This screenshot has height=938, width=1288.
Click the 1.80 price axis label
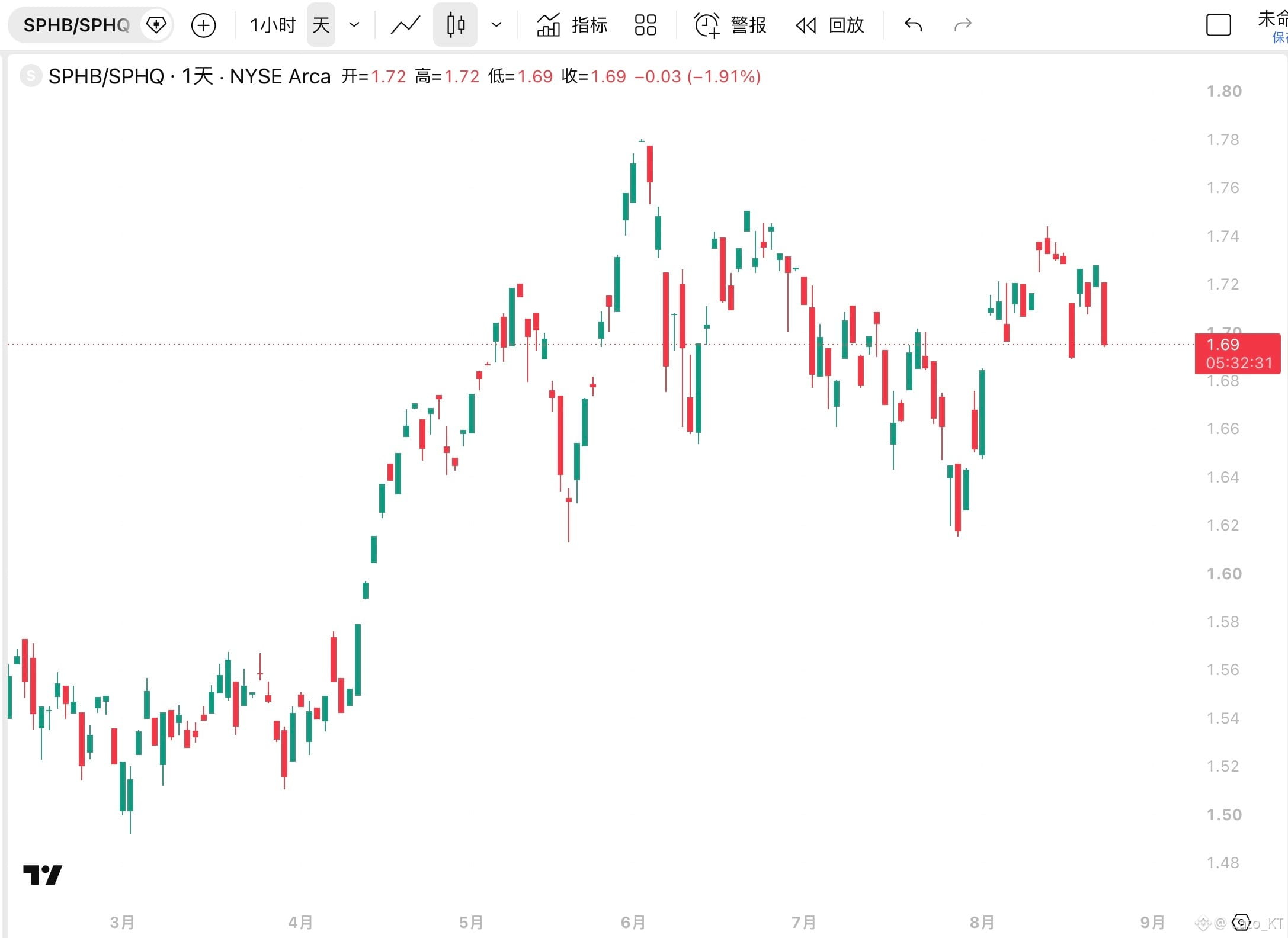click(1224, 91)
